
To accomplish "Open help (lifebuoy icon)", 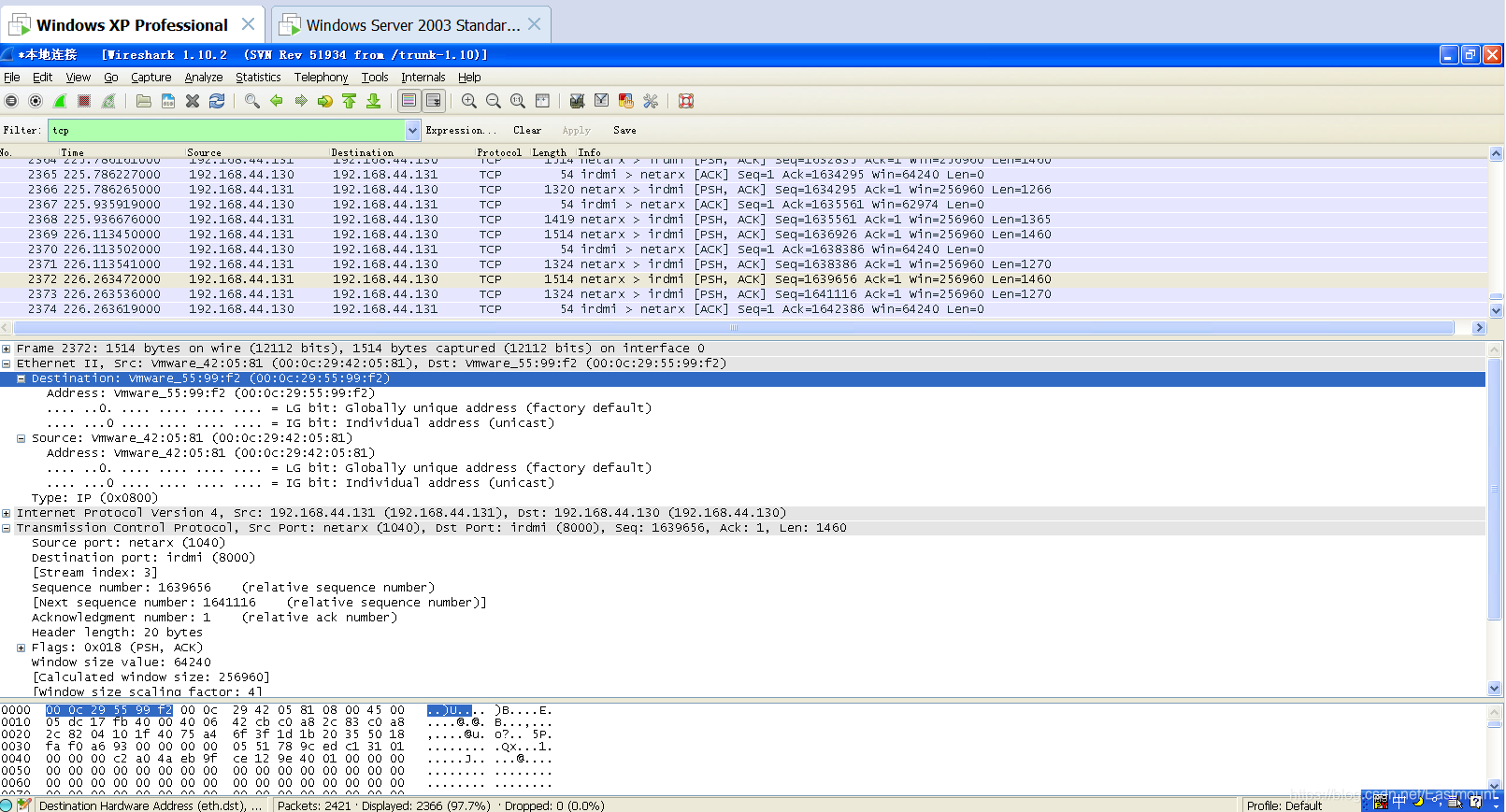I will pos(686,101).
